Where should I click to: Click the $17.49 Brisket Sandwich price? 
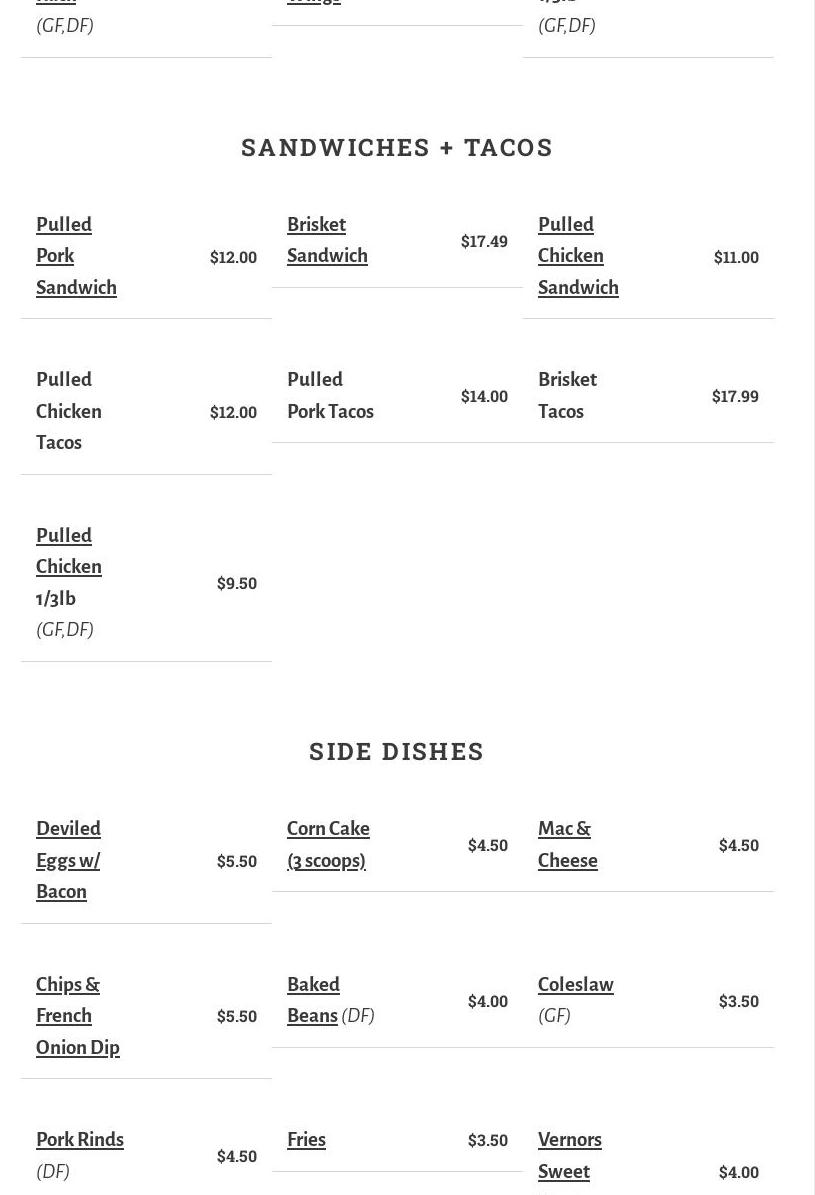pos(484,241)
